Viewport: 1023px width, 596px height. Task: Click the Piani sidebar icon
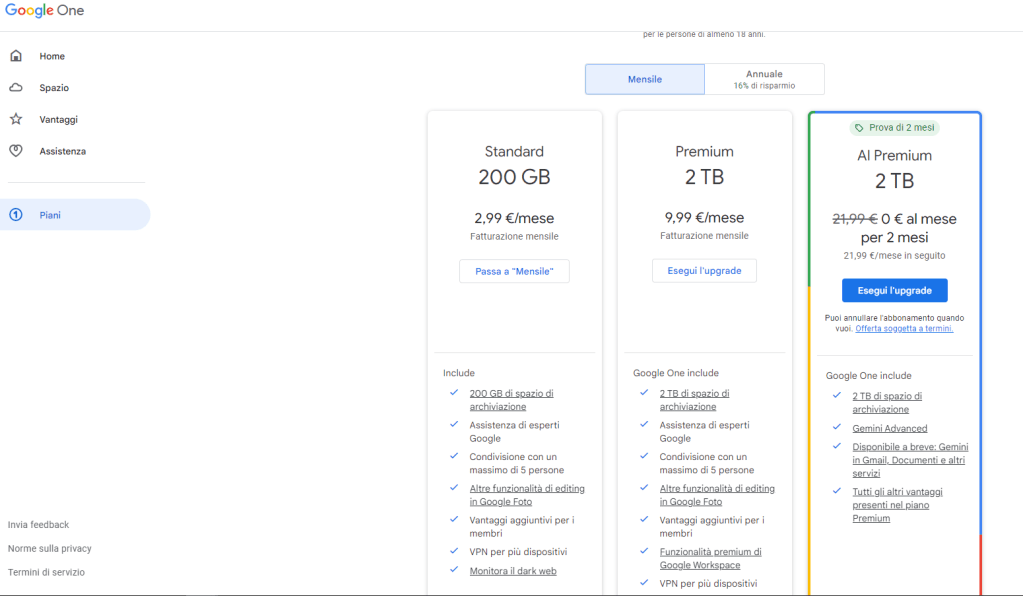coord(16,215)
